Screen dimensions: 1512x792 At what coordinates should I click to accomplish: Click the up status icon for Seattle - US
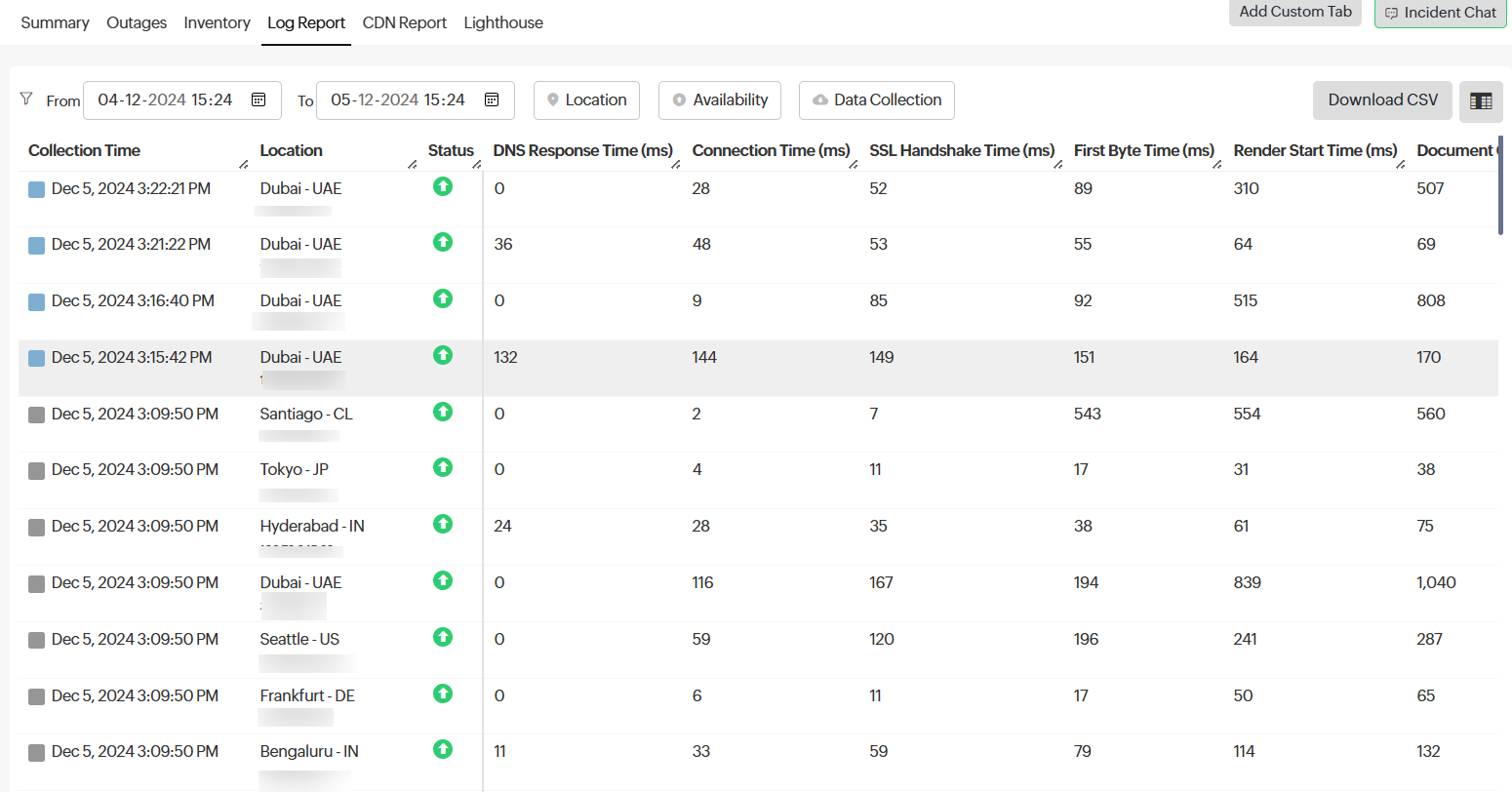(x=443, y=637)
